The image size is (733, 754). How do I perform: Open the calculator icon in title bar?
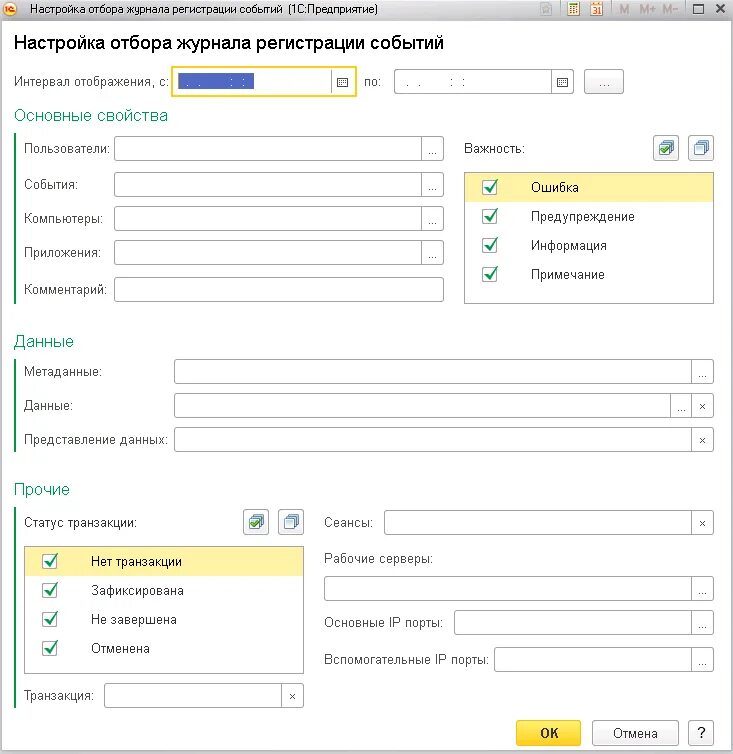(x=573, y=9)
